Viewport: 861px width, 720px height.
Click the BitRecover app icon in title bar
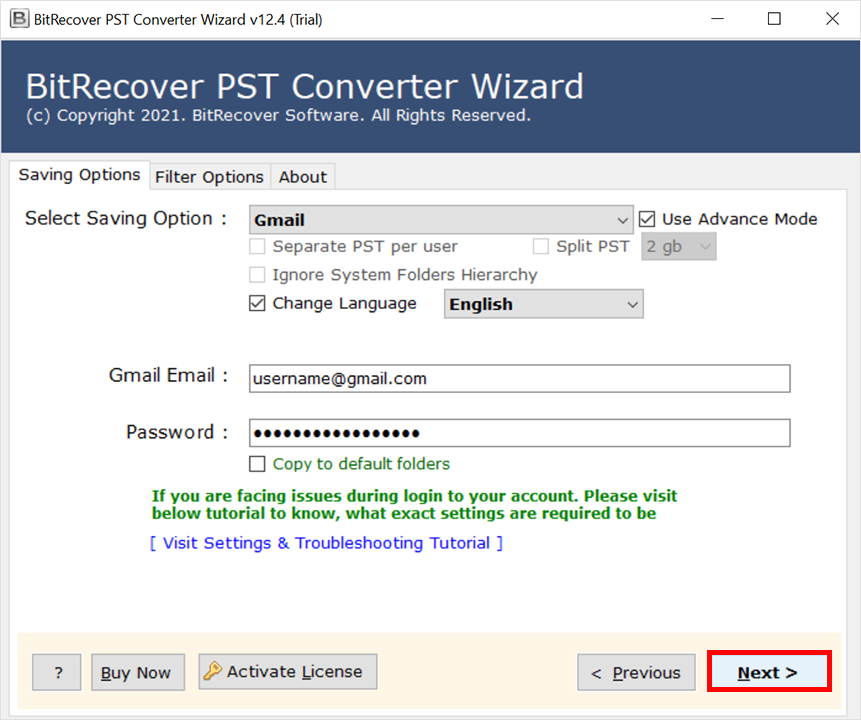(x=19, y=19)
